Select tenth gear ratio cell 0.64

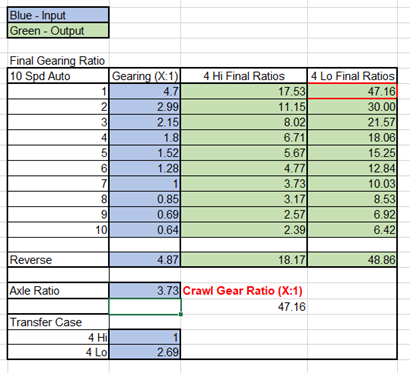click(x=145, y=230)
